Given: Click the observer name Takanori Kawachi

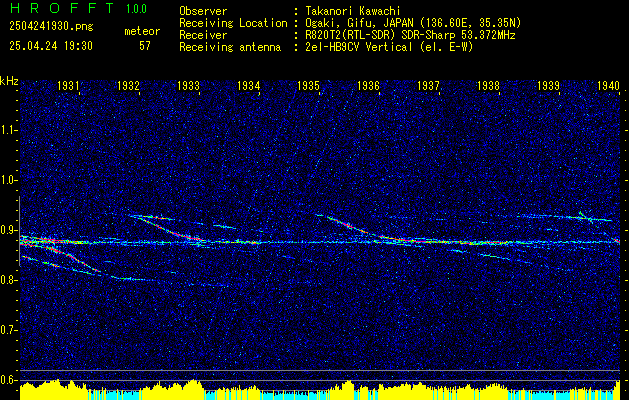Looking at the screenshot, I should tap(353, 11).
